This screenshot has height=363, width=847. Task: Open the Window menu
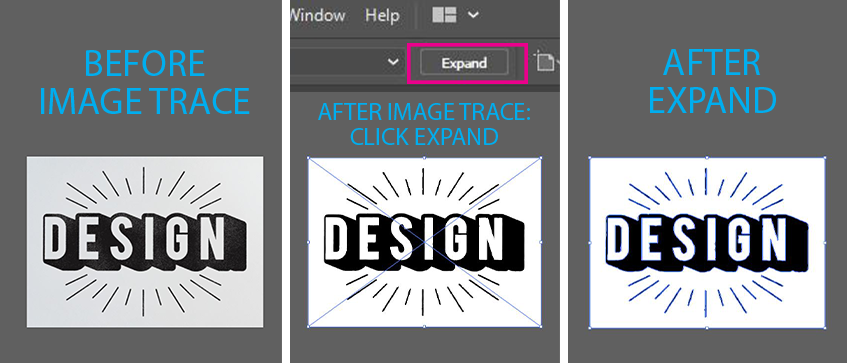click(318, 15)
